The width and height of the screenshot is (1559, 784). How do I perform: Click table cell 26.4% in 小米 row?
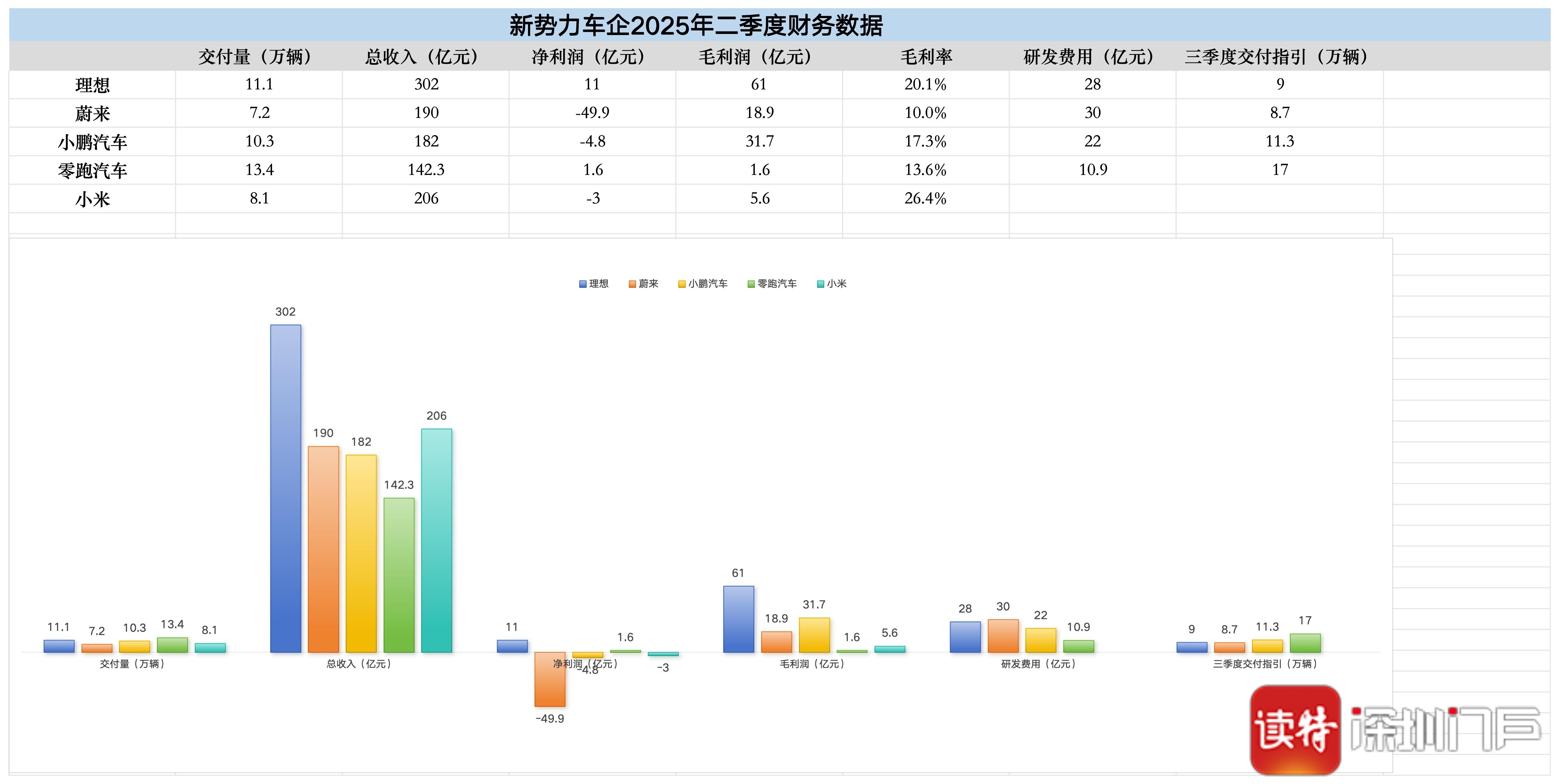pyautogui.click(x=926, y=198)
